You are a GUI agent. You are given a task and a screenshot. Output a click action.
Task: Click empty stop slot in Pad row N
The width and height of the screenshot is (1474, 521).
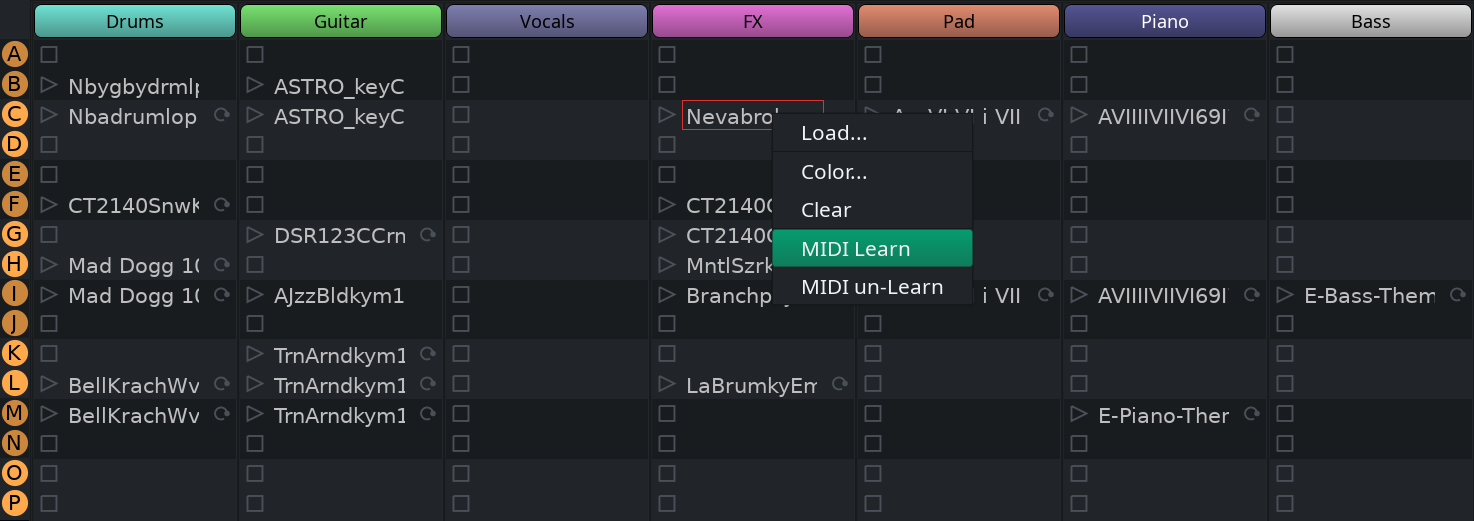tap(872, 443)
